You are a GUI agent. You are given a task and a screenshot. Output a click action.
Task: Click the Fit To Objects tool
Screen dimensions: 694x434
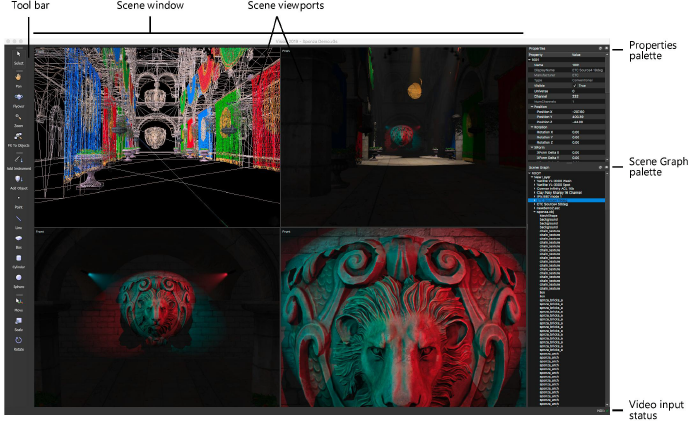19,139
